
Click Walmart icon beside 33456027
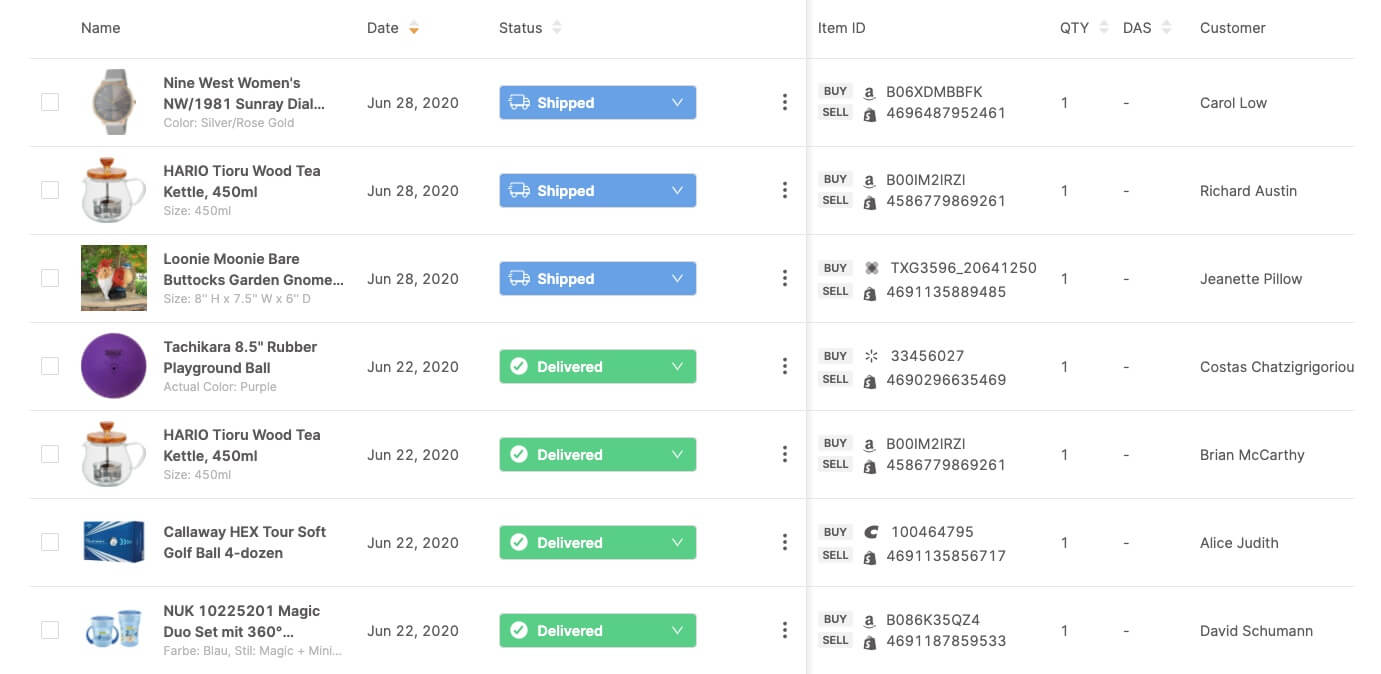click(x=870, y=356)
